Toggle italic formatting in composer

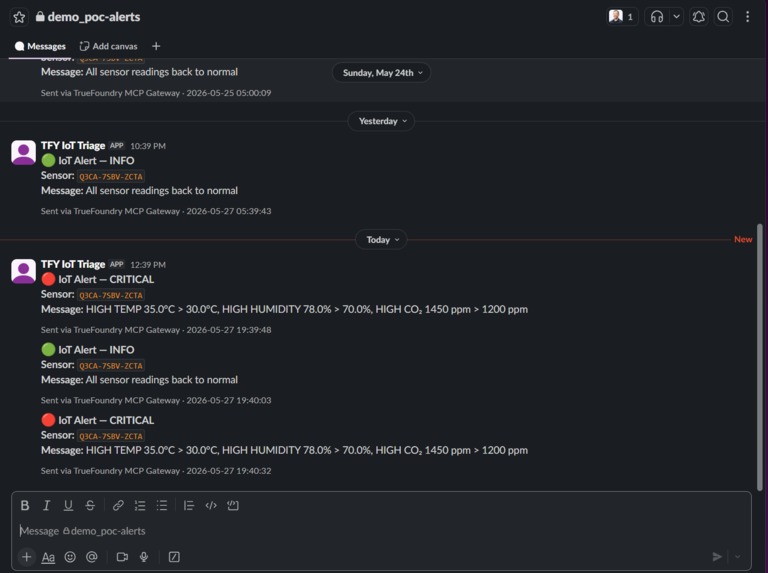tap(47, 505)
